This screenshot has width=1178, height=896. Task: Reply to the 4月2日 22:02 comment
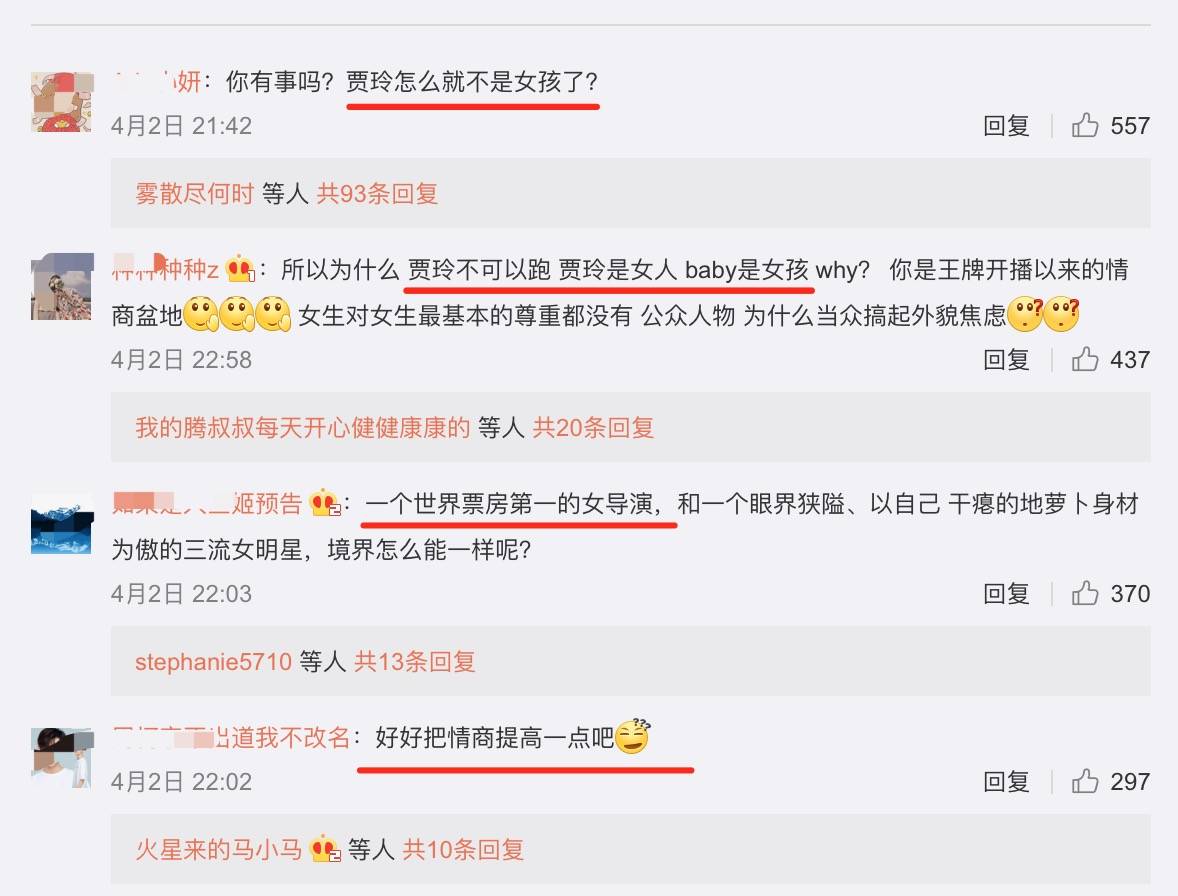[1006, 781]
